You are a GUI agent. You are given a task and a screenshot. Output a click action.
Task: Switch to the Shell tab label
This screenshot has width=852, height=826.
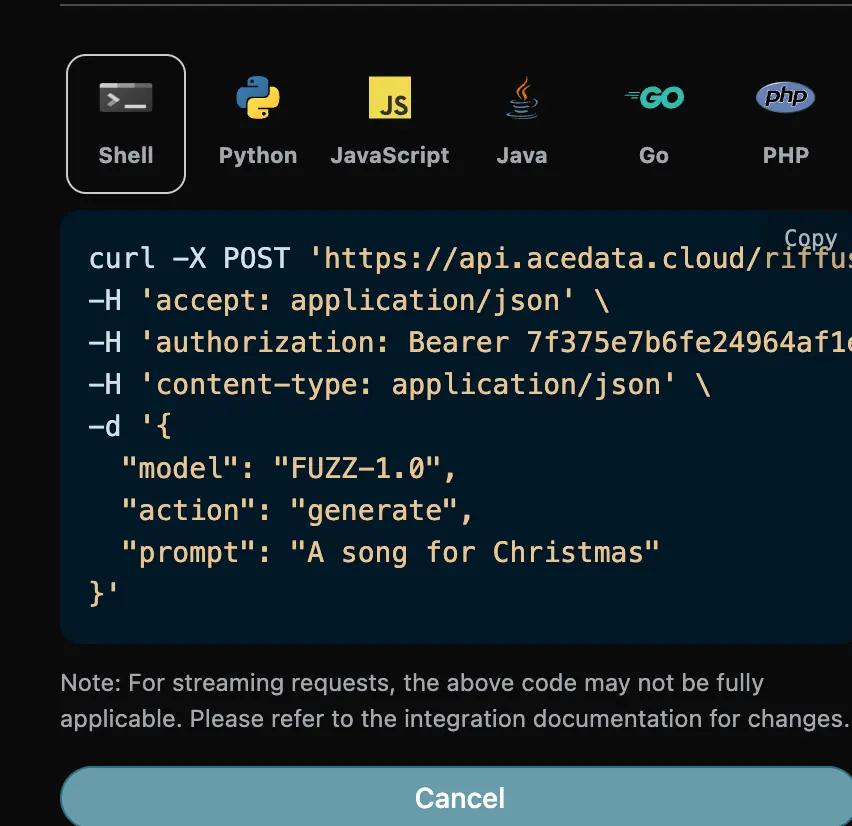click(126, 155)
